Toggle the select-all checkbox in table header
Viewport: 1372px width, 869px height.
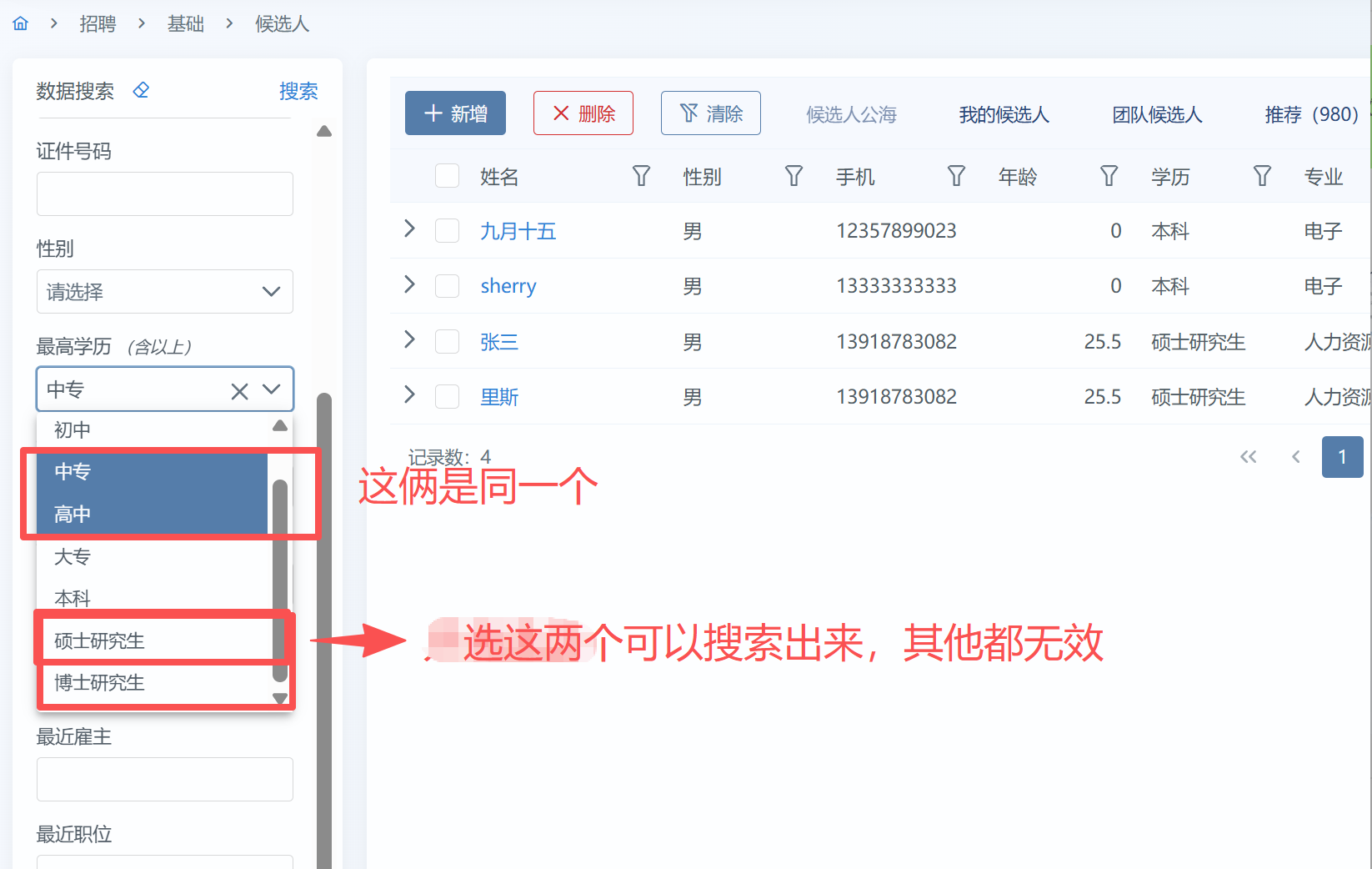448,176
